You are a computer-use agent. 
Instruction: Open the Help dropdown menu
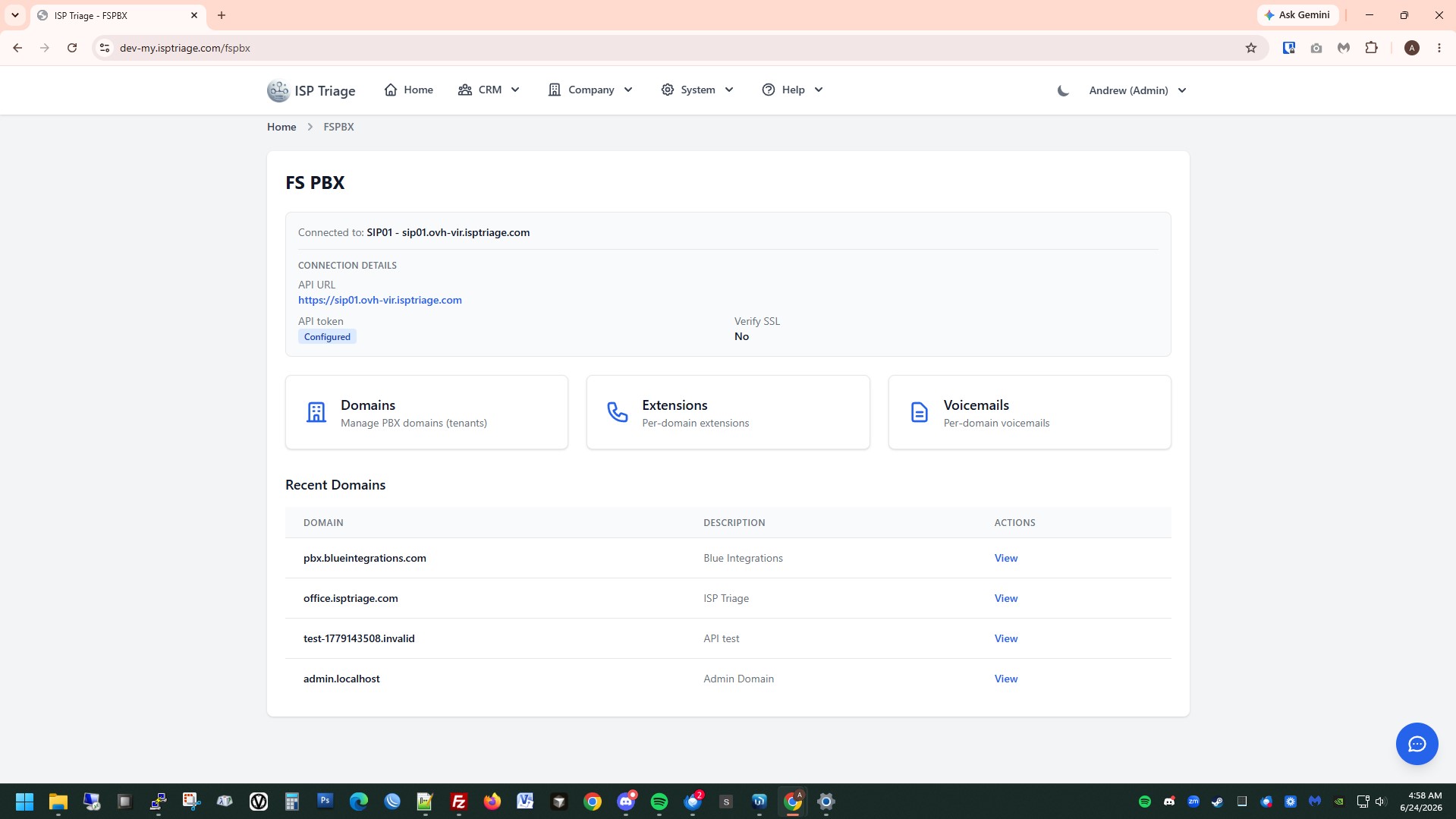[793, 90]
